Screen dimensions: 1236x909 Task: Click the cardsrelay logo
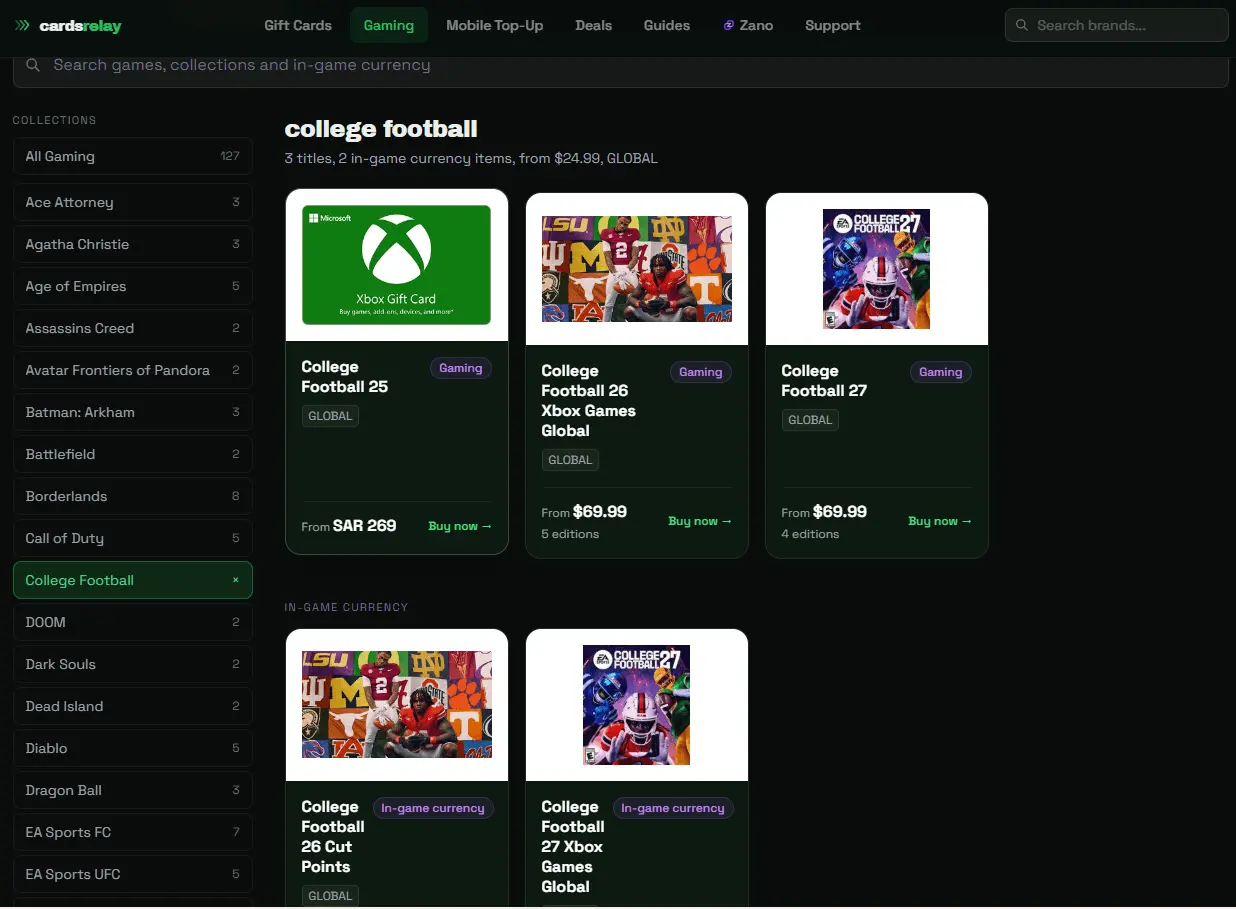click(x=68, y=26)
